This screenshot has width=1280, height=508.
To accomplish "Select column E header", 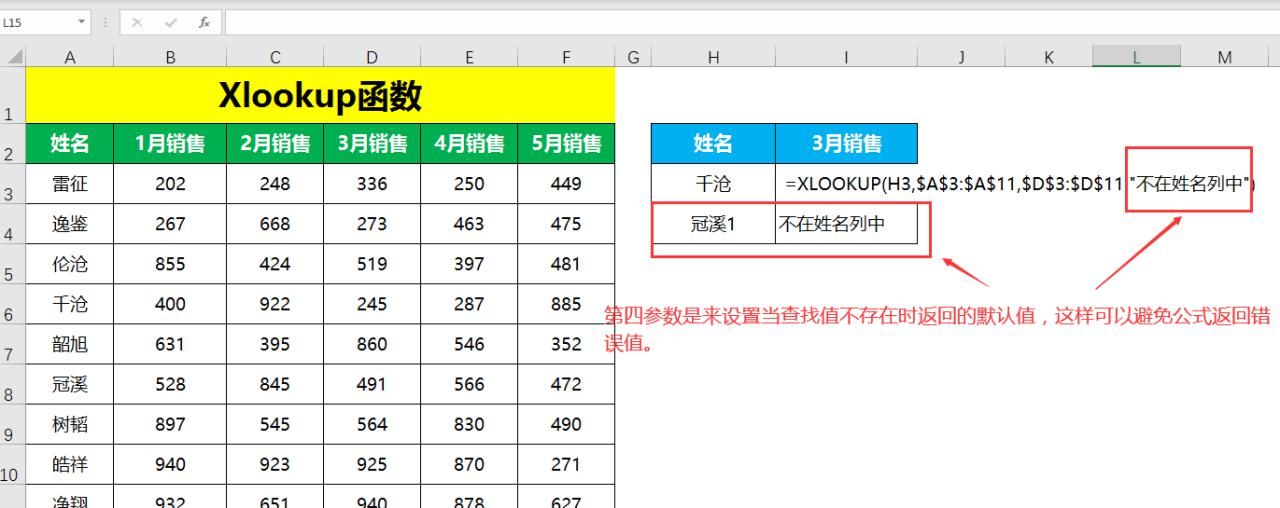I will coord(469,58).
